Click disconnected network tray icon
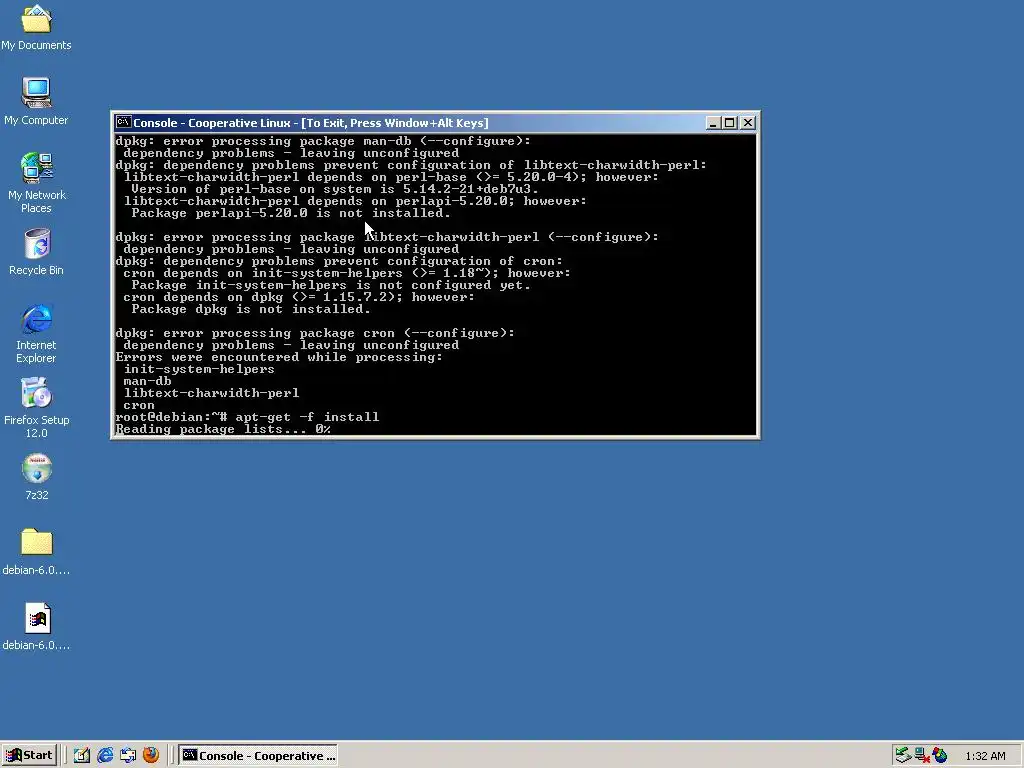The image size is (1024, 768). [x=921, y=756]
